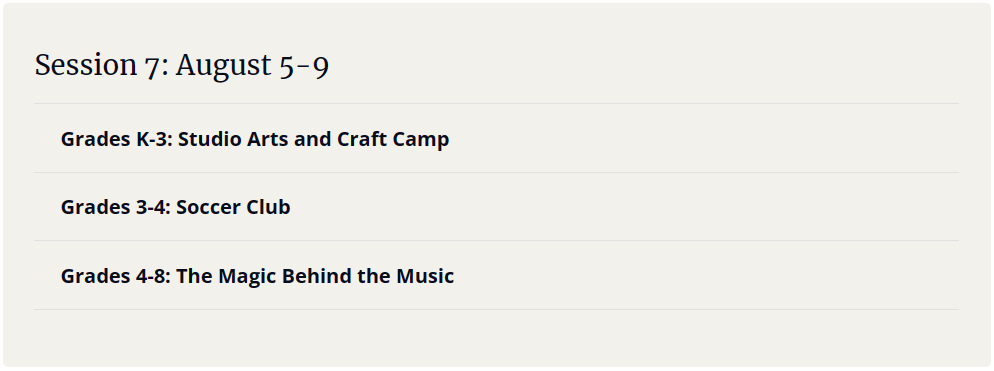Click the "Soccer Club" title text
Screen dimensions: 994x371
point(233,207)
